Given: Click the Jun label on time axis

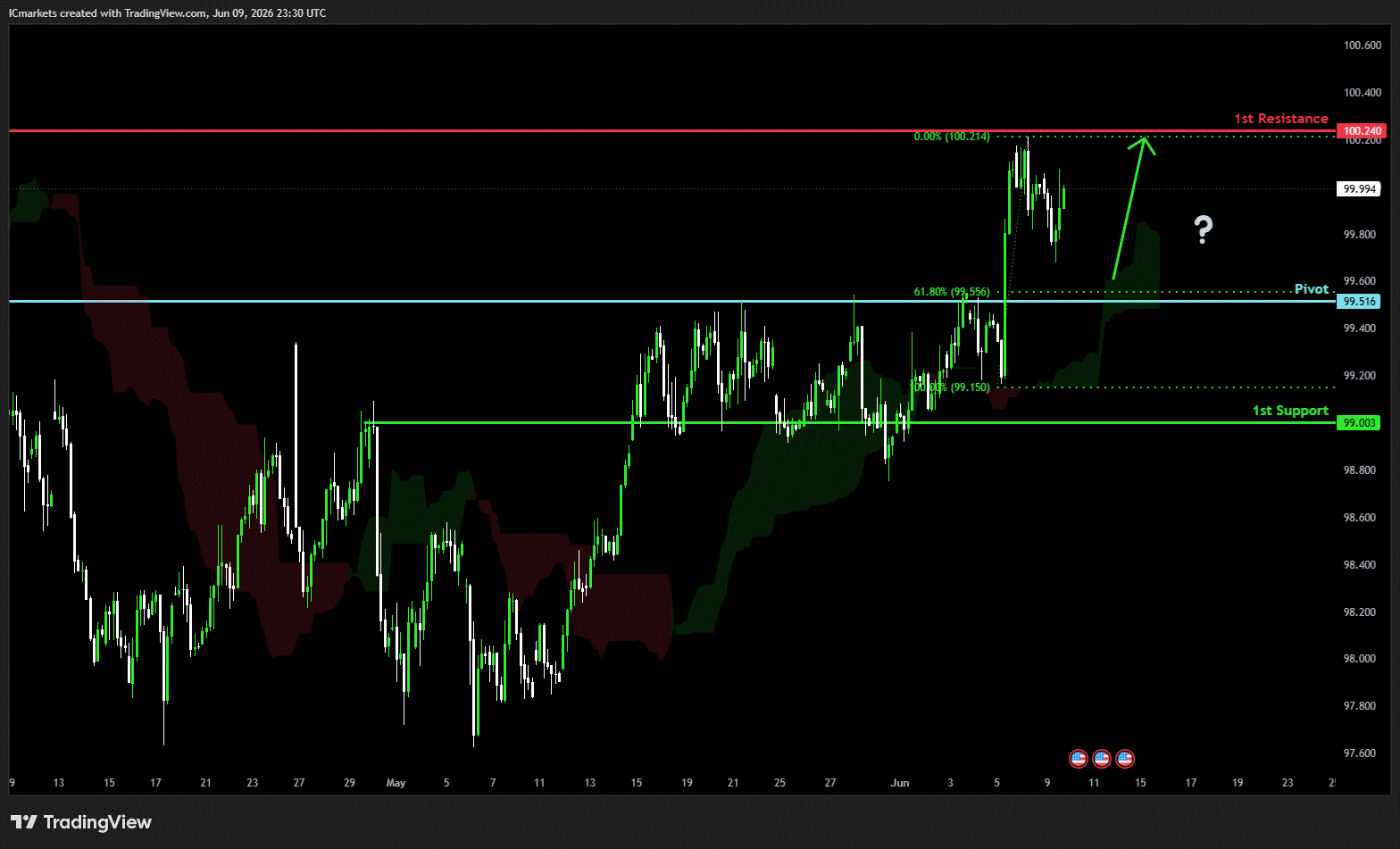Looking at the screenshot, I should 900,783.
